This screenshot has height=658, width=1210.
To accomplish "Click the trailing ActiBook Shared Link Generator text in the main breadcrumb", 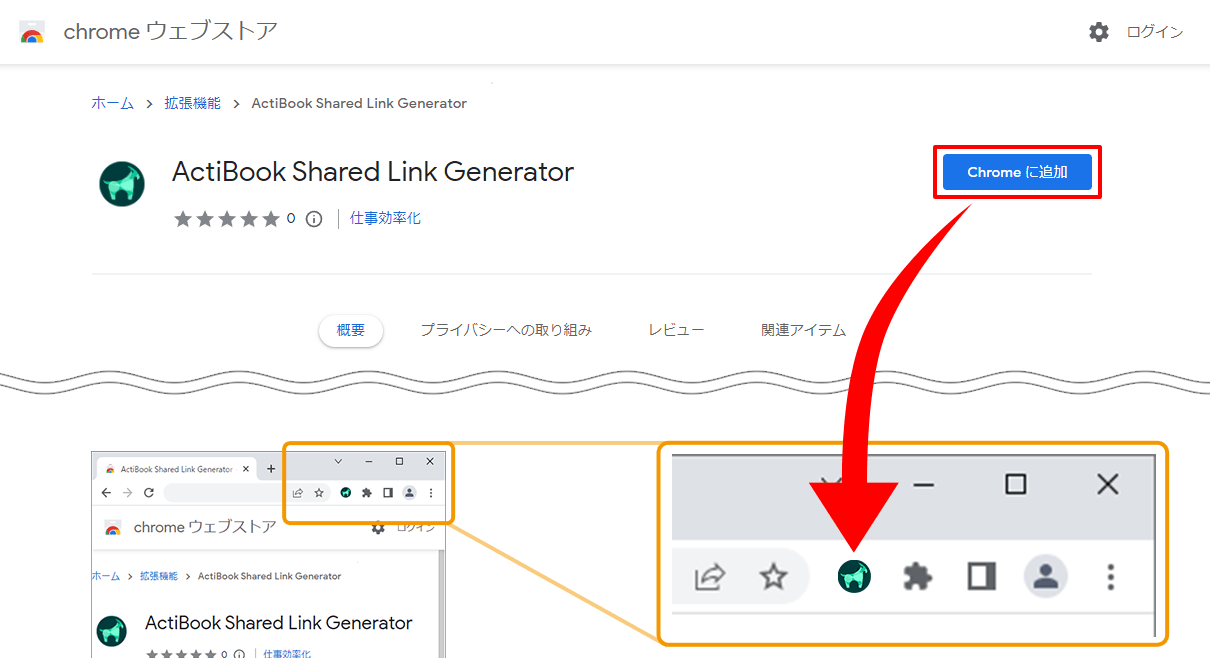I will [x=359, y=103].
